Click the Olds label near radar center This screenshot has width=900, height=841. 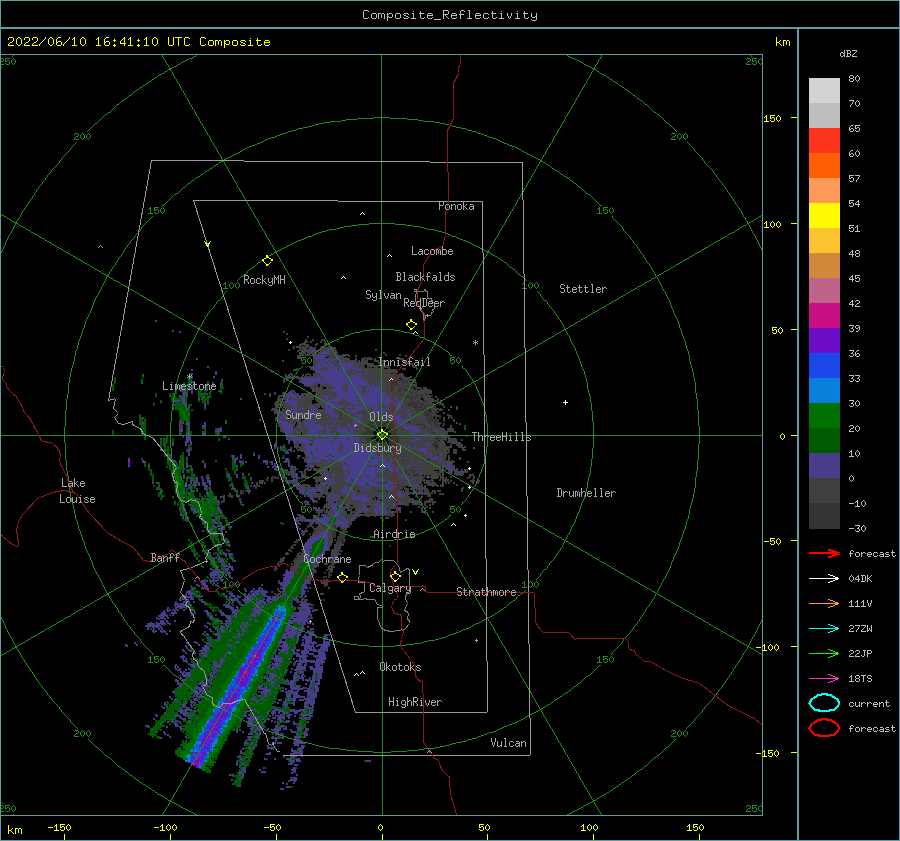coord(381,417)
